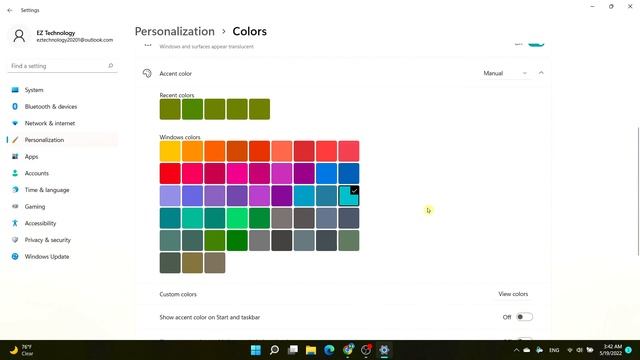Open the Windows Start menu

click(256, 350)
